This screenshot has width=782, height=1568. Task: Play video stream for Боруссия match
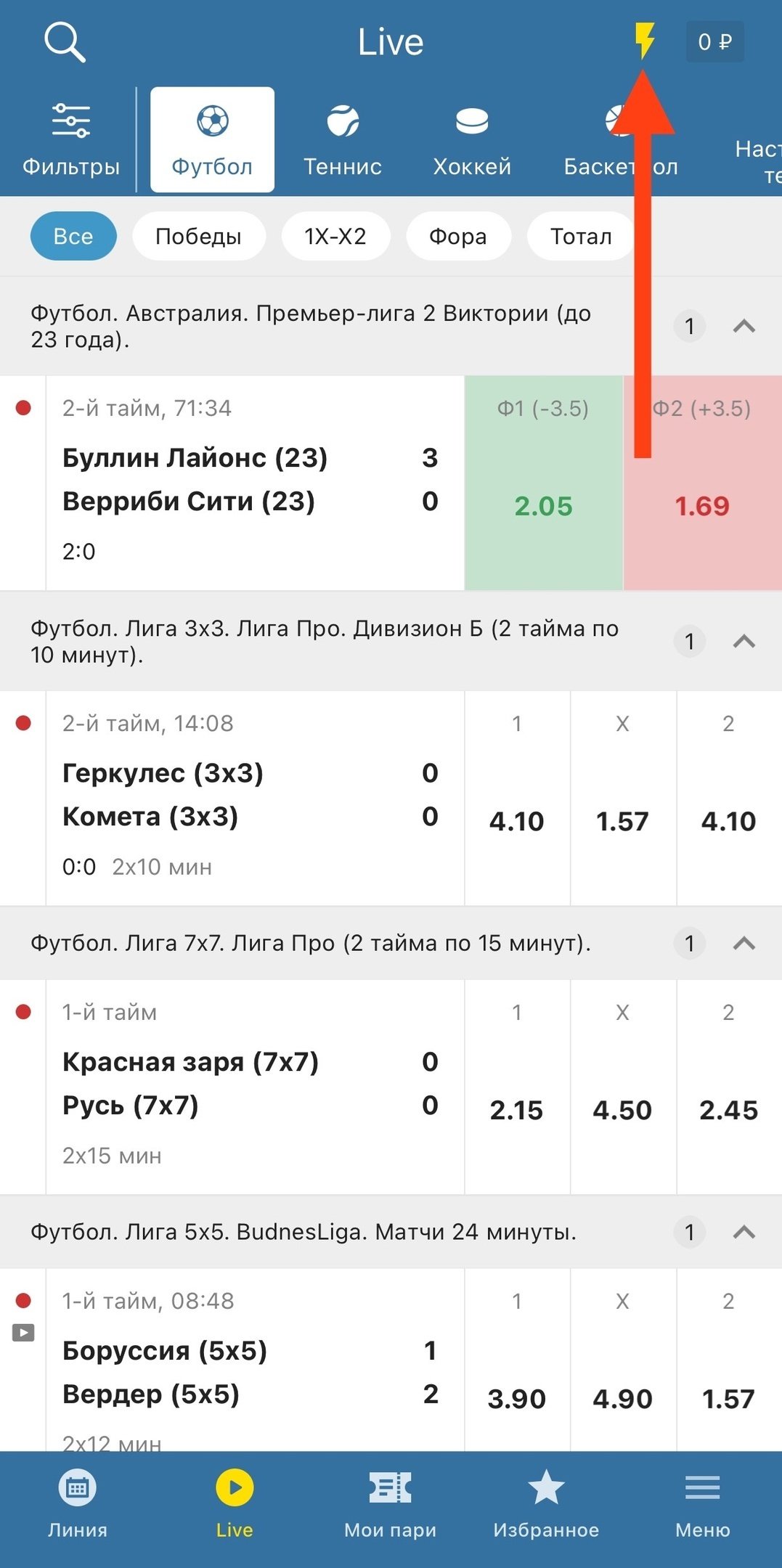click(x=23, y=1333)
